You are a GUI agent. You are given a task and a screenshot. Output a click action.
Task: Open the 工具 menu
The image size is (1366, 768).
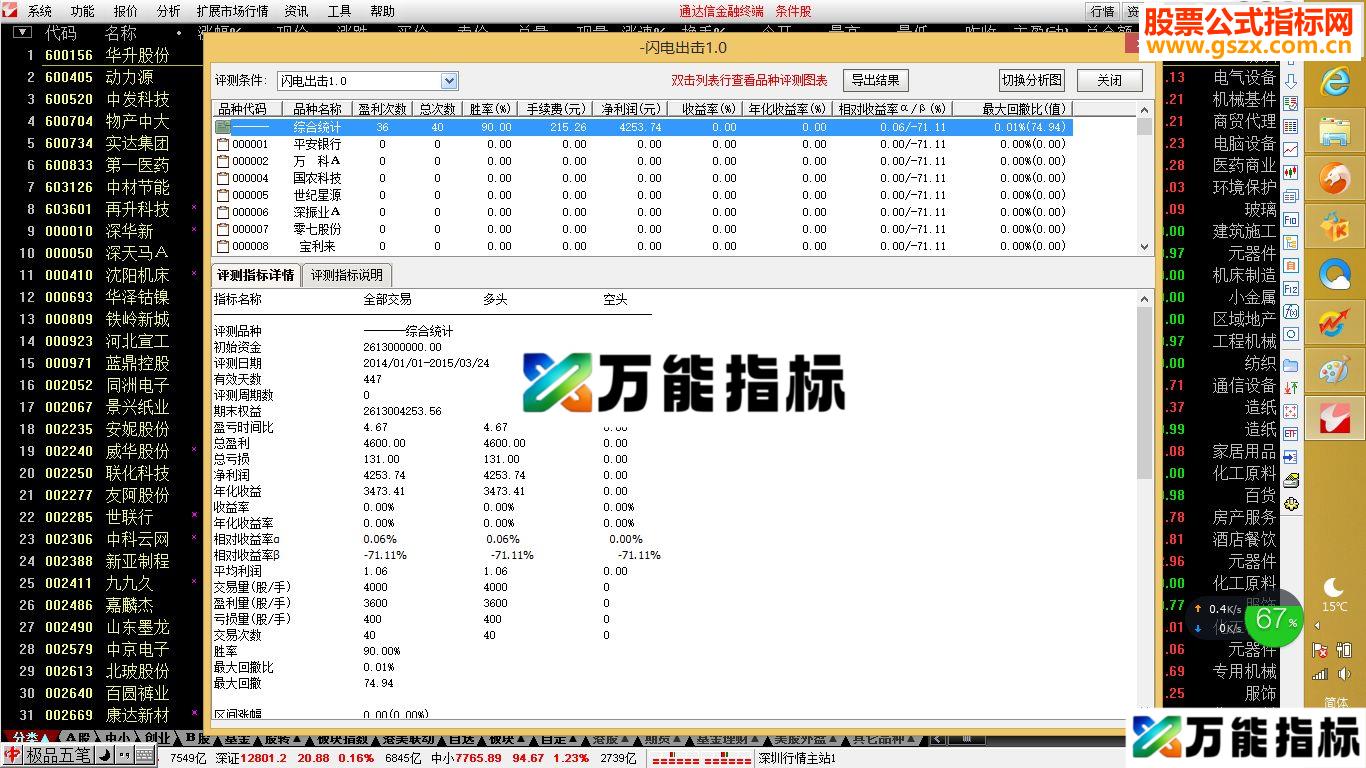pyautogui.click(x=338, y=12)
